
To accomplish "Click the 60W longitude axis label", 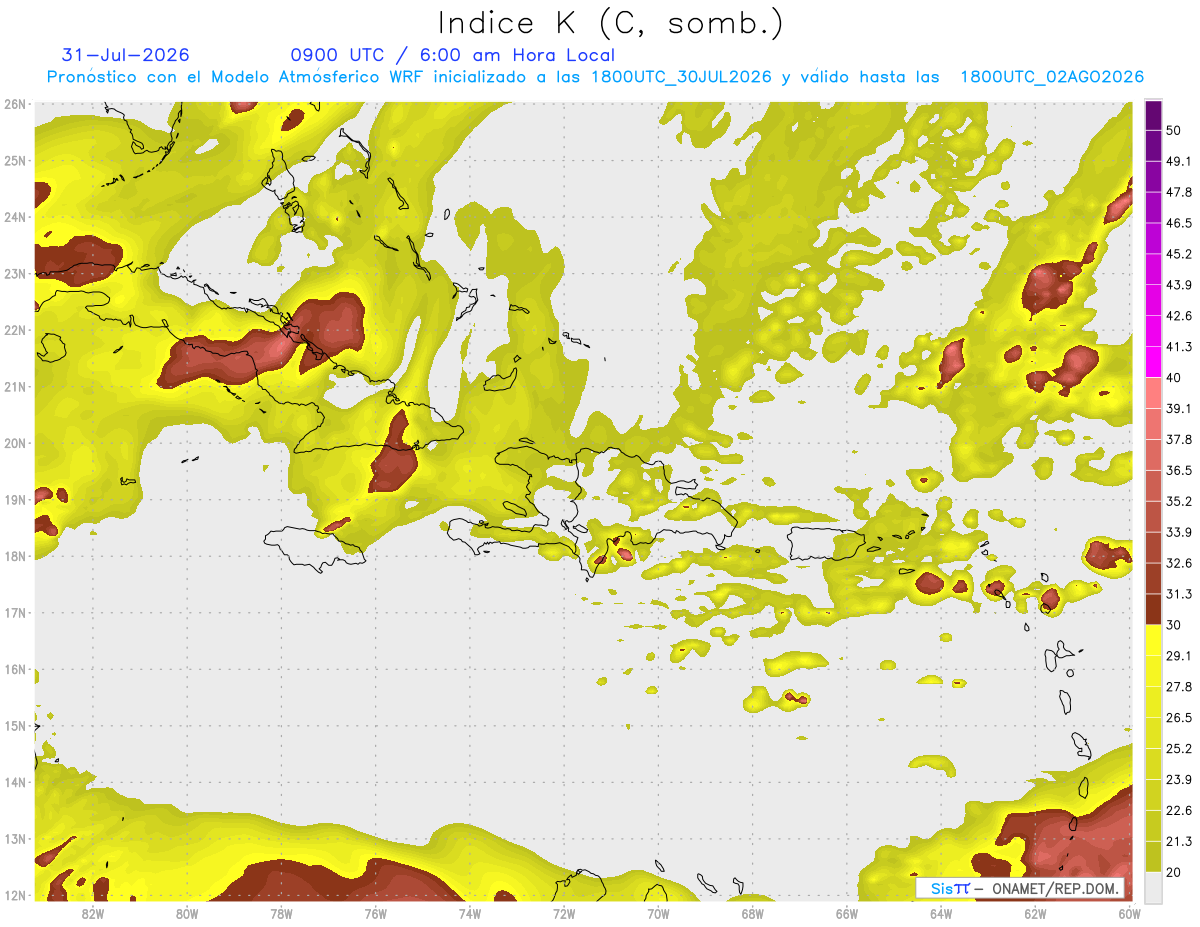I will [1130, 913].
